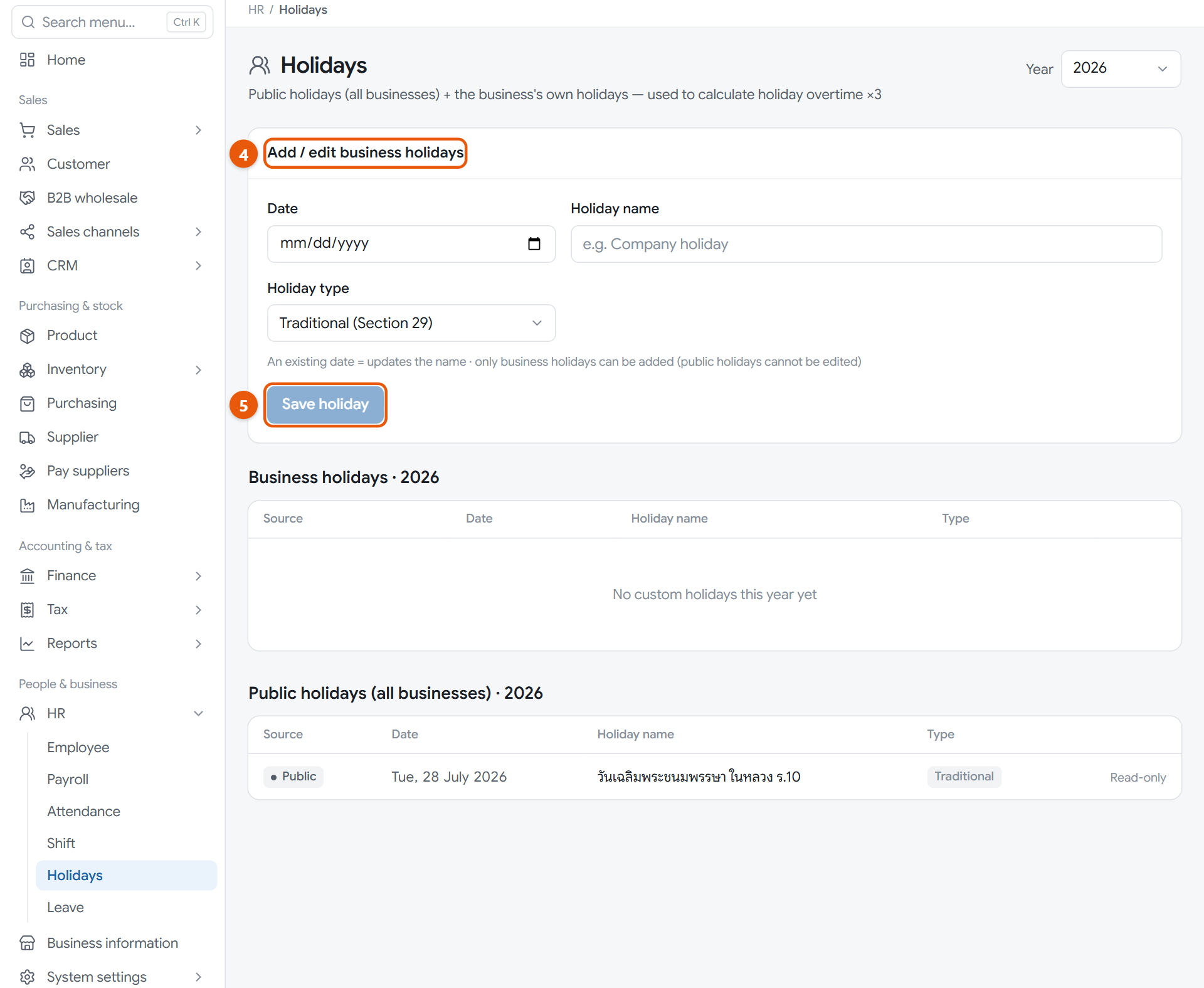Click the Public source badge
Image resolution: width=1204 pixels, height=988 pixels.
tap(293, 777)
